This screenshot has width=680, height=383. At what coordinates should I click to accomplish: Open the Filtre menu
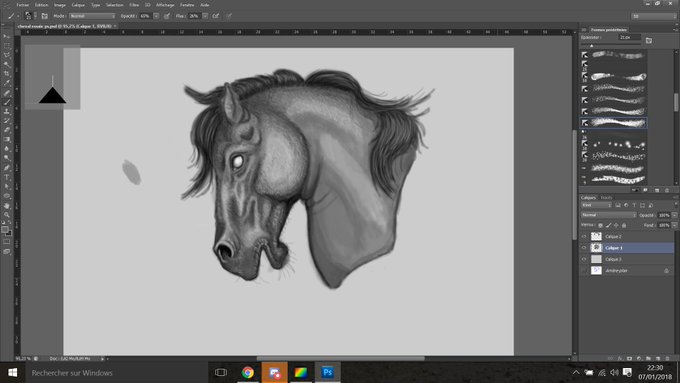134,5
